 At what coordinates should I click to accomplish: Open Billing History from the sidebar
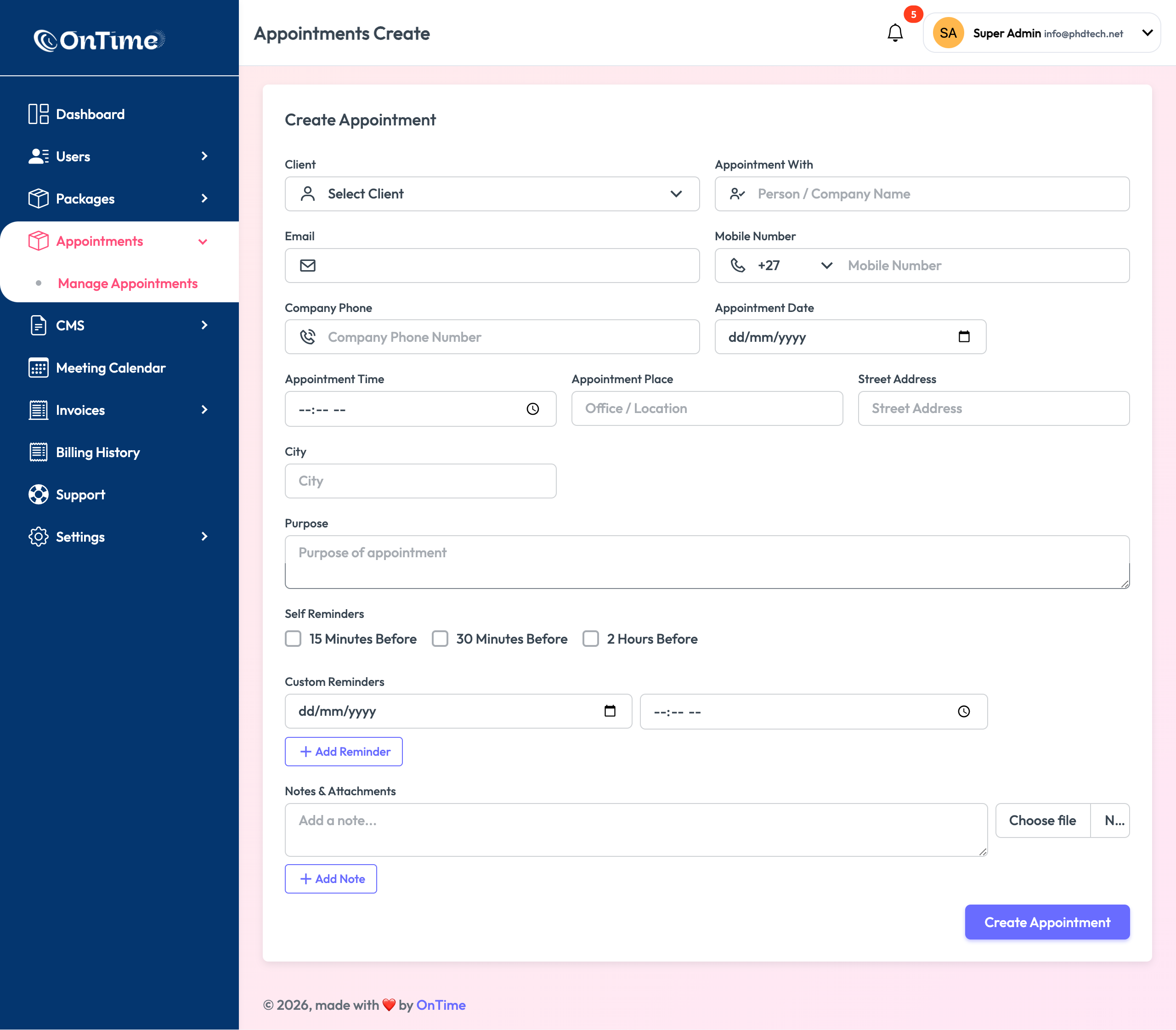click(x=38, y=452)
